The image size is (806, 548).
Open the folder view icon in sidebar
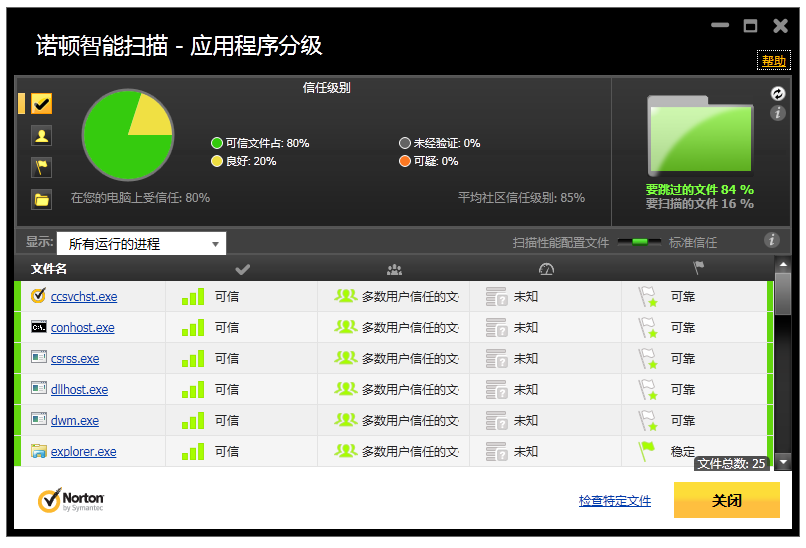coord(41,199)
